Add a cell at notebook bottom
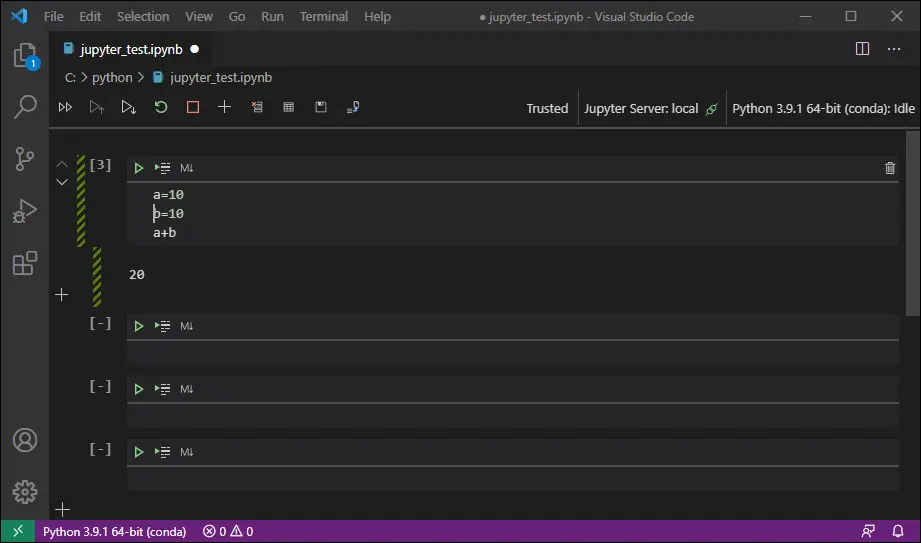Viewport: 921px width, 543px height. coord(62,510)
